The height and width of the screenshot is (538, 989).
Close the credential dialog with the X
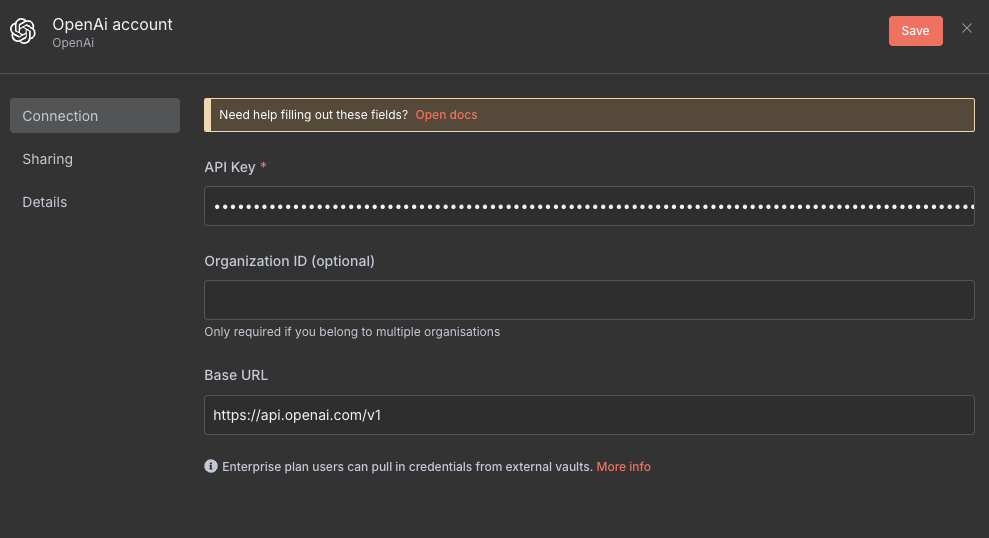coord(966,28)
